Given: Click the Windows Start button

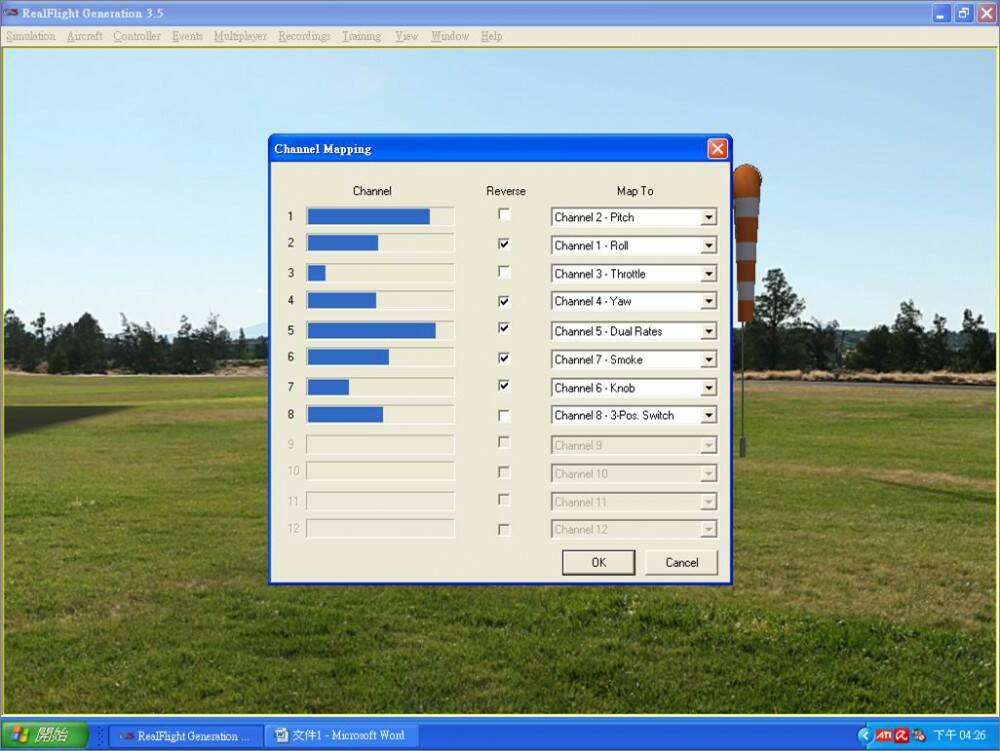Looking at the screenshot, I should 44,735.
